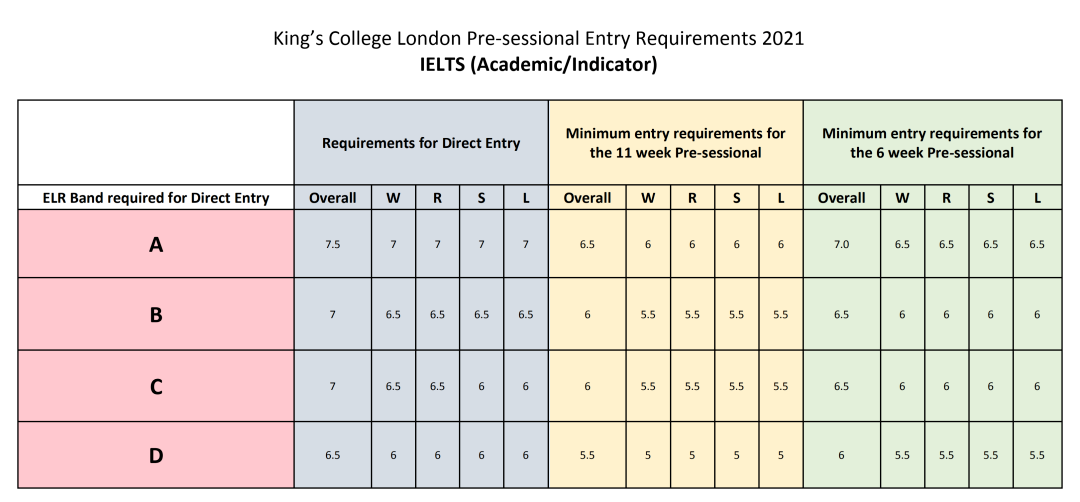This screenshot has height=502, width=1080.
Task: Click the 7.5 overall score for band A
Action: 333,244
